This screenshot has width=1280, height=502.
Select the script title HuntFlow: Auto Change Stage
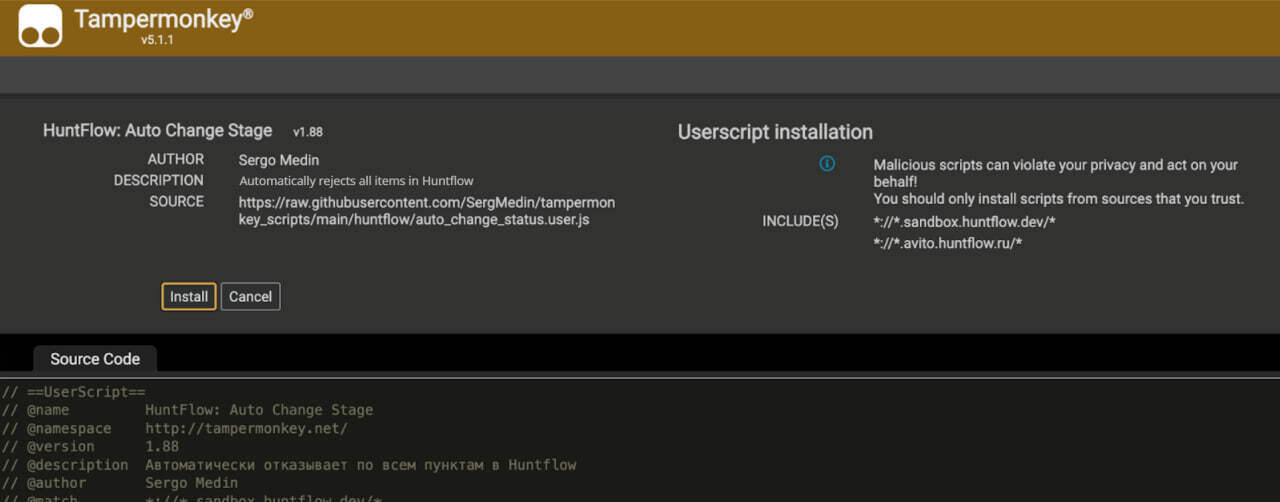pos(157,130)
